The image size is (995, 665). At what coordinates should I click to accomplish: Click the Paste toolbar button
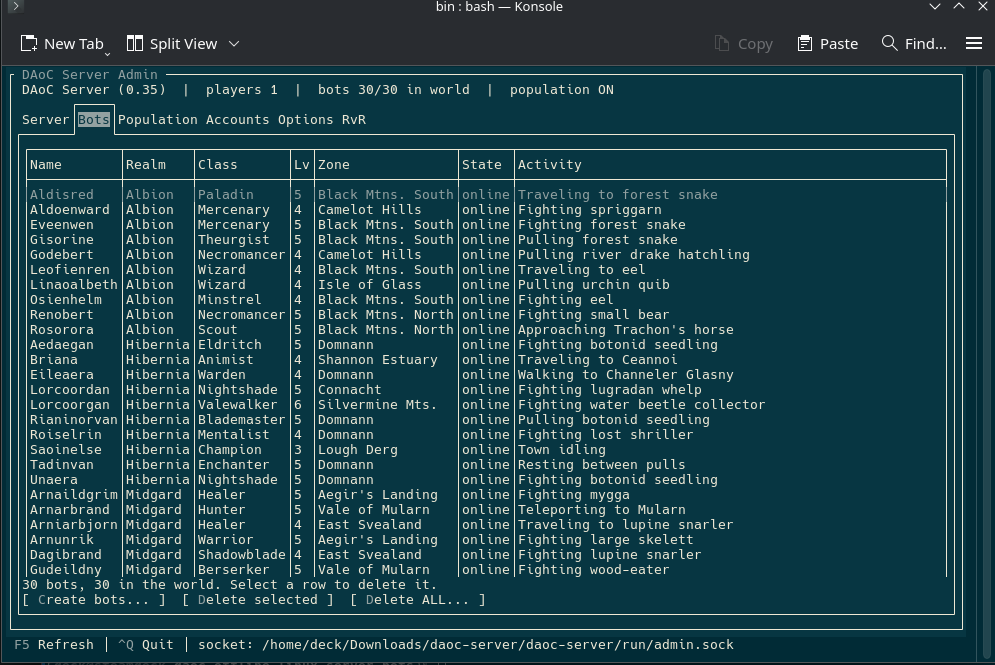(827, 44)
